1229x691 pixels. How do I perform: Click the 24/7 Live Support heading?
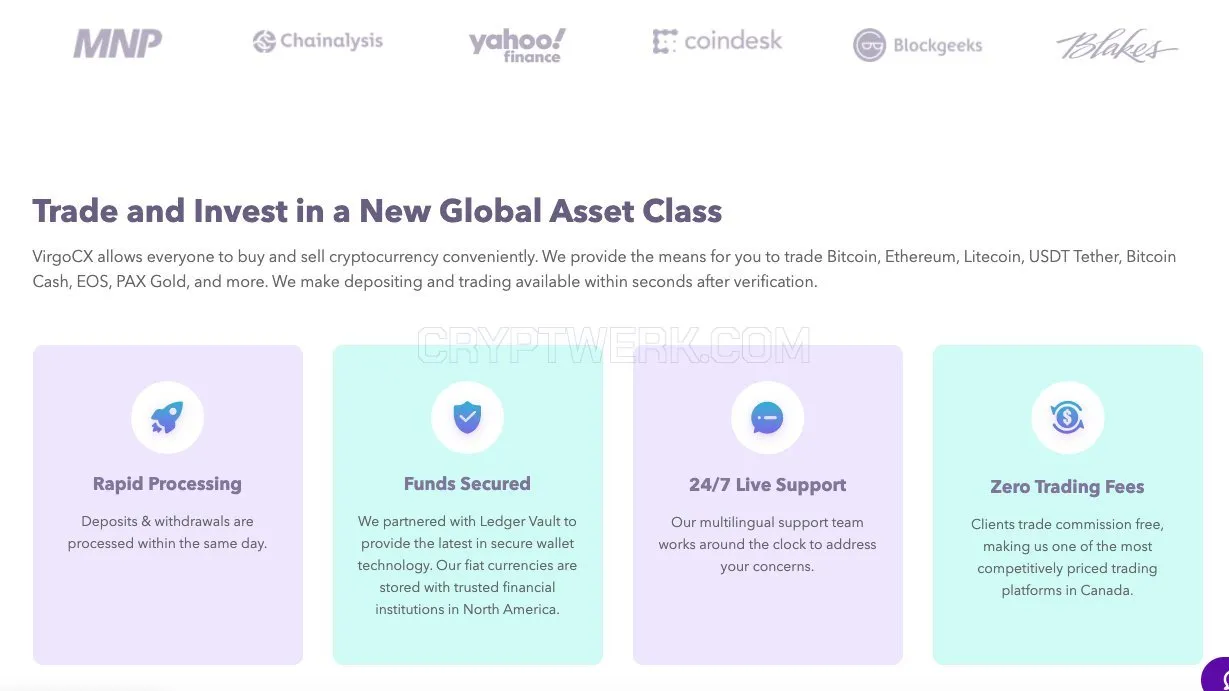tap(767, 485)
